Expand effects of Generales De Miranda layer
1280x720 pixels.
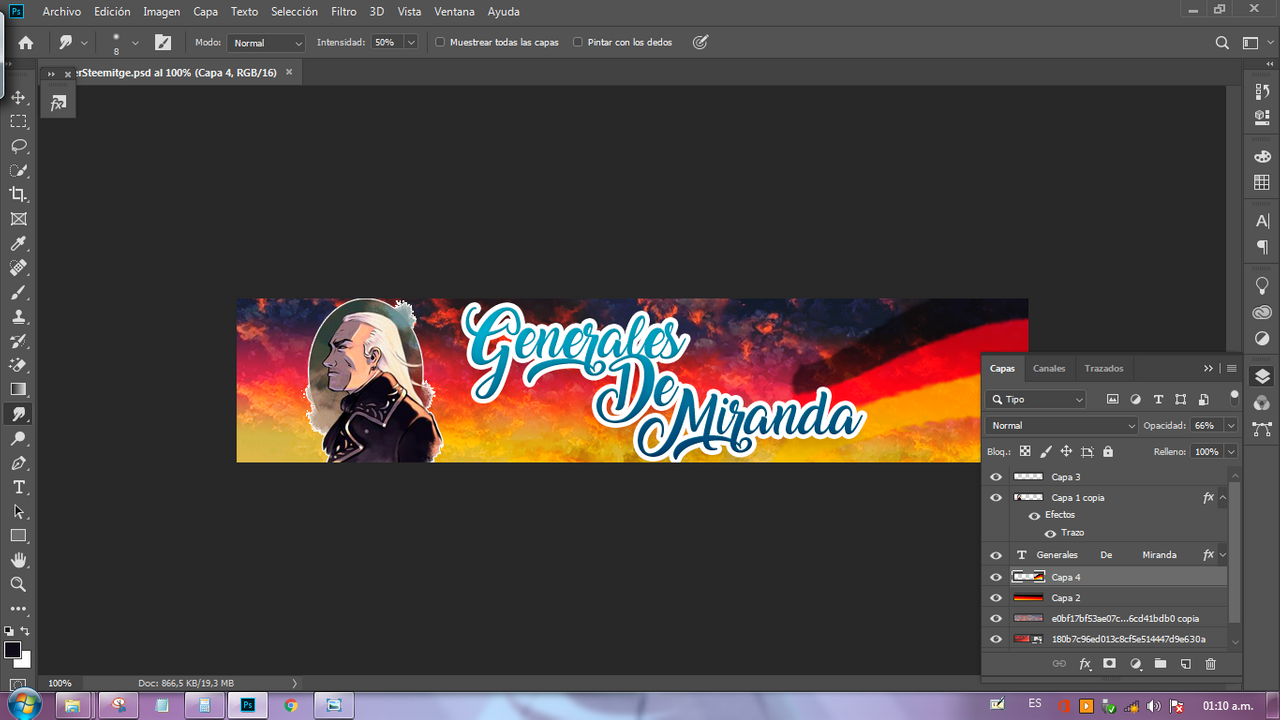coord(1223,555)
